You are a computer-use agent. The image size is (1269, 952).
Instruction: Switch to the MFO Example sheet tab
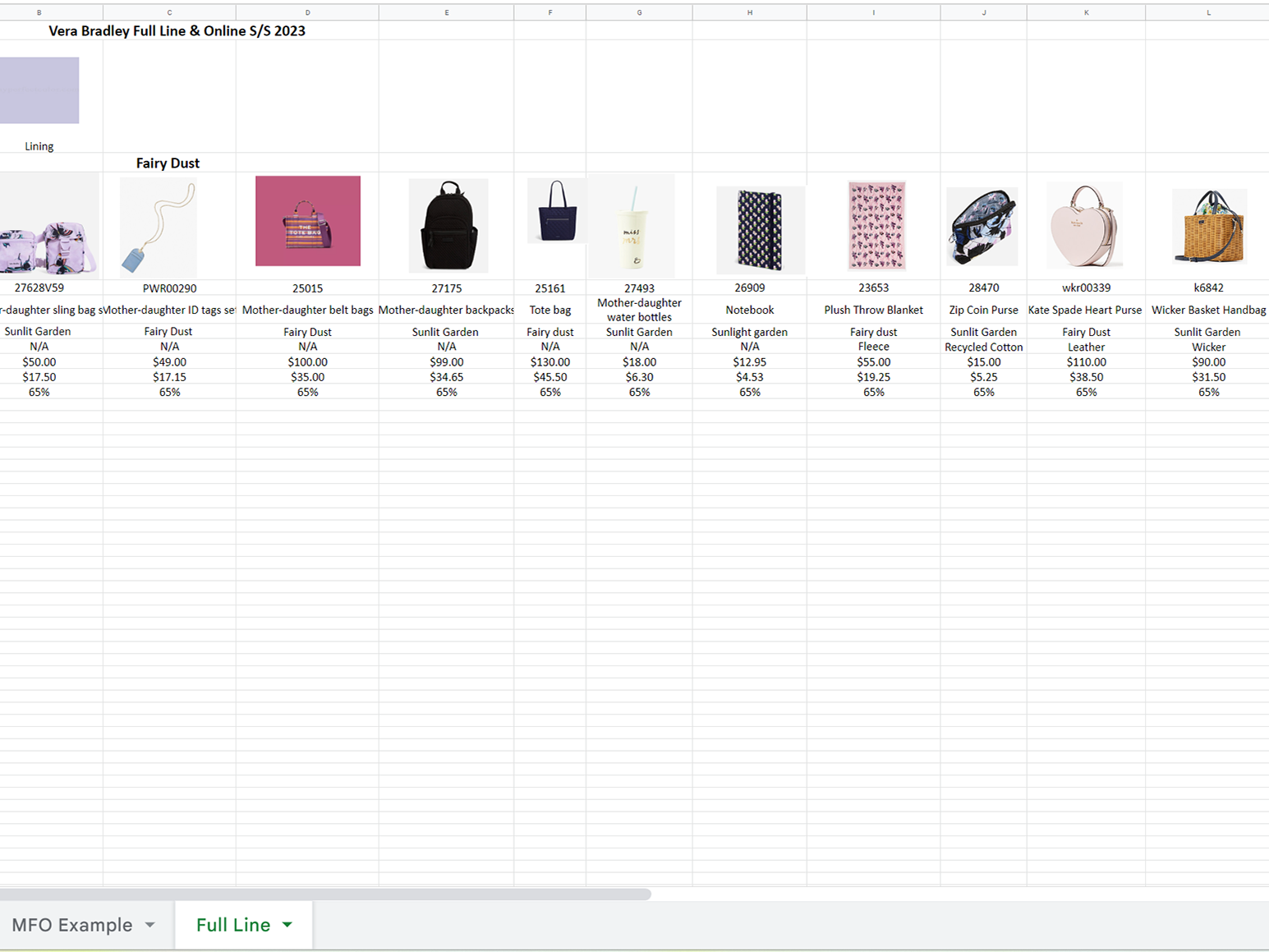point(71,925)
